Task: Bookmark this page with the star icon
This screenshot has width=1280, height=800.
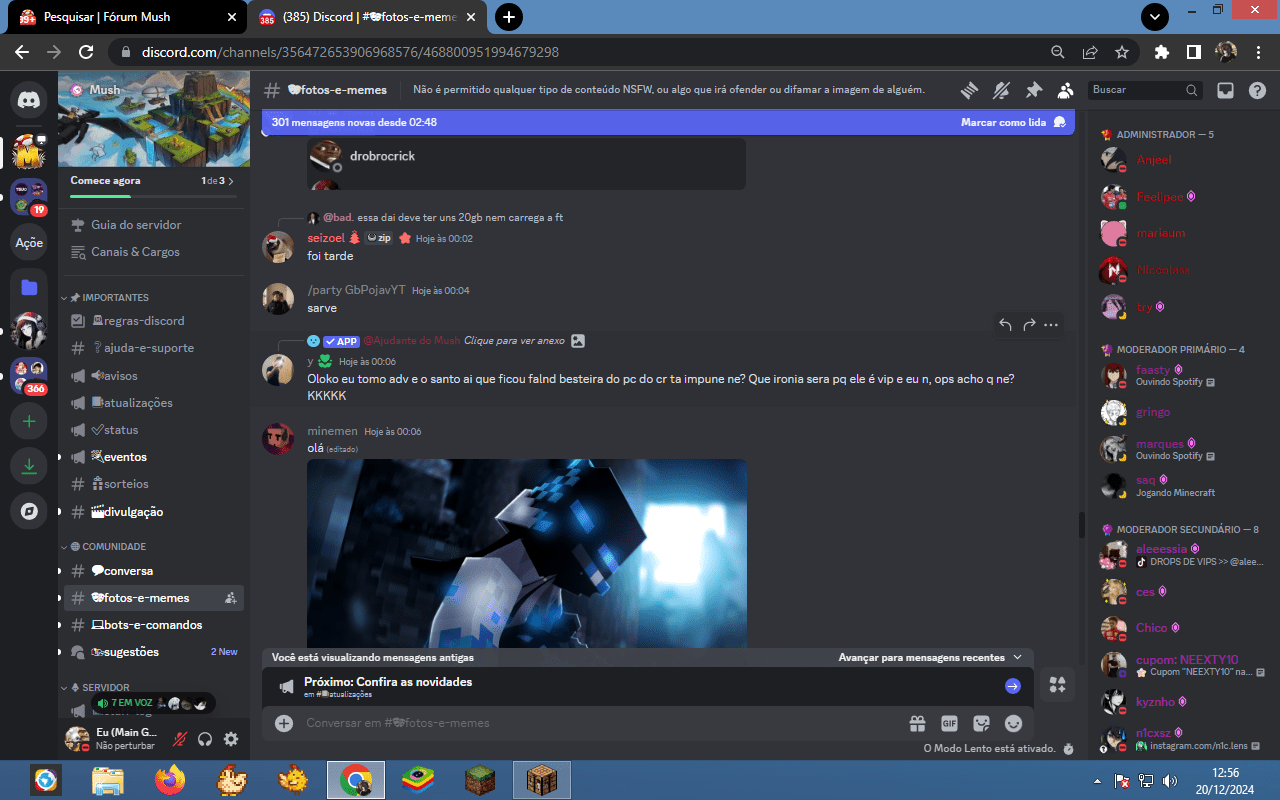Action: pyautogui.click(x=1122, y=52)
